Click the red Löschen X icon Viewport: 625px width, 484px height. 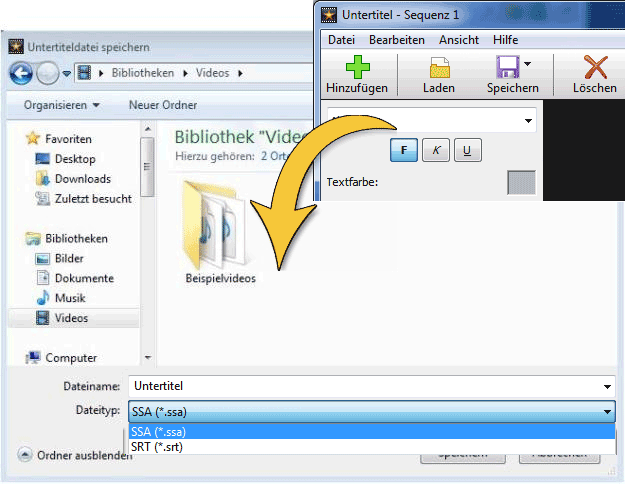click(x=595, y=68)
